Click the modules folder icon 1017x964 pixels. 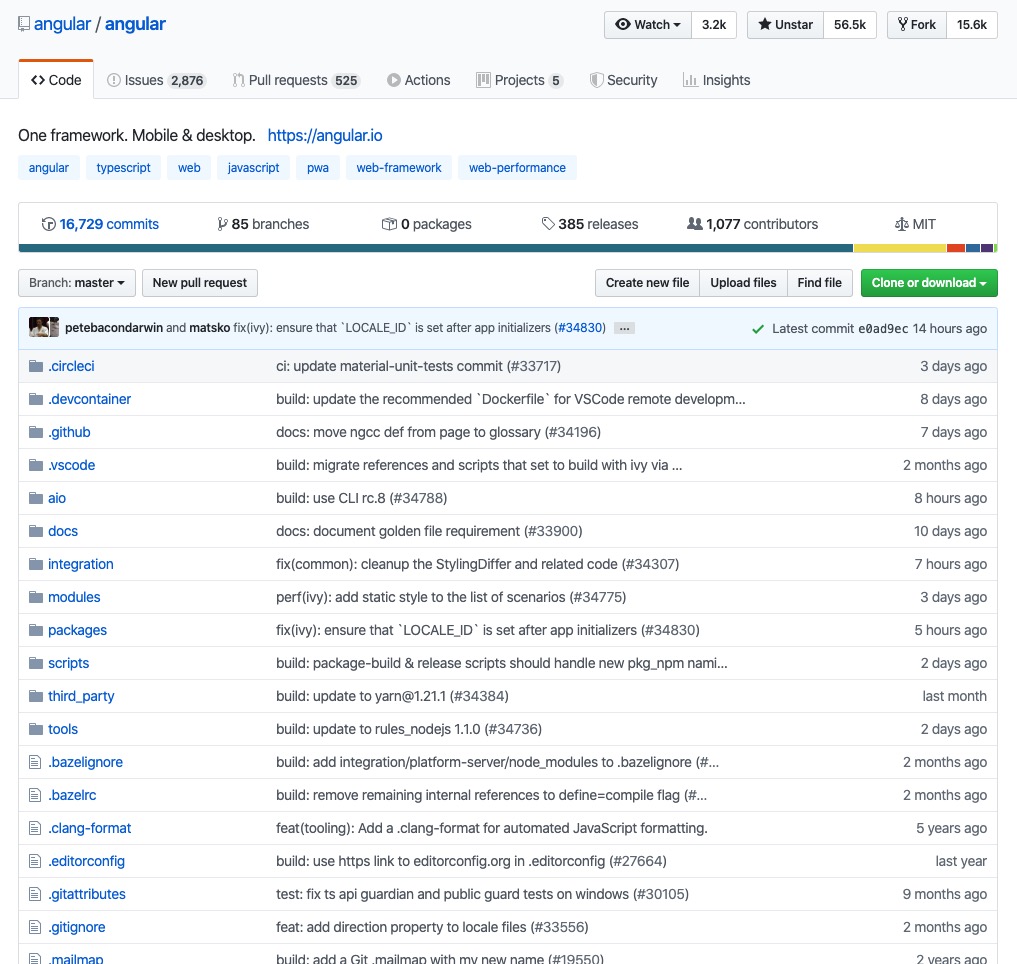(36, 597)
